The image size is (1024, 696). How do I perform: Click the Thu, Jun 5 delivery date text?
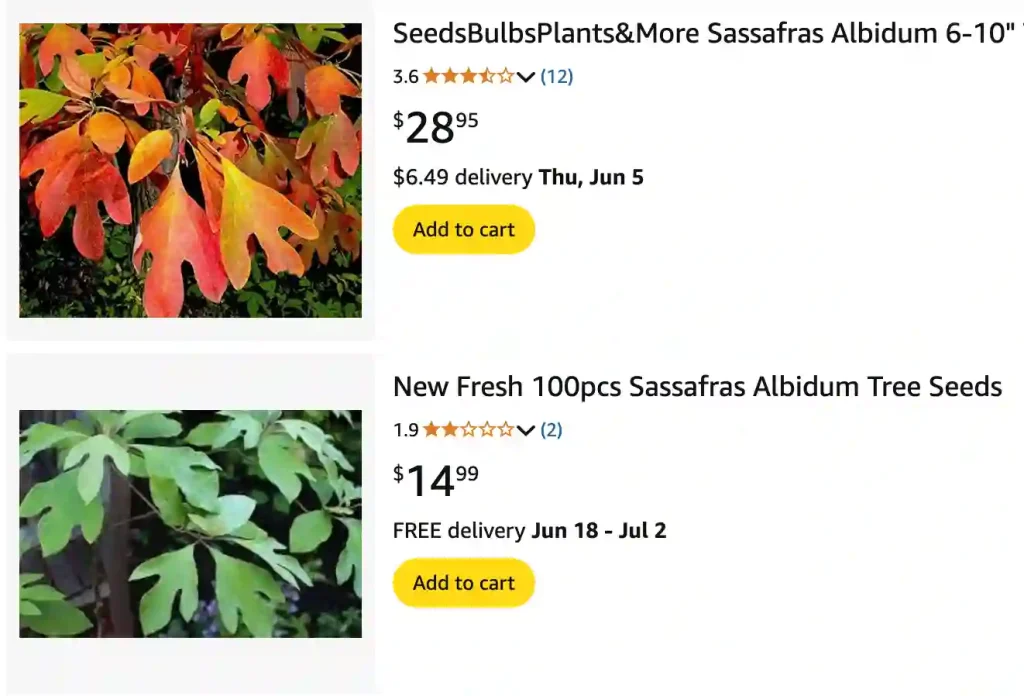point(591,177)
